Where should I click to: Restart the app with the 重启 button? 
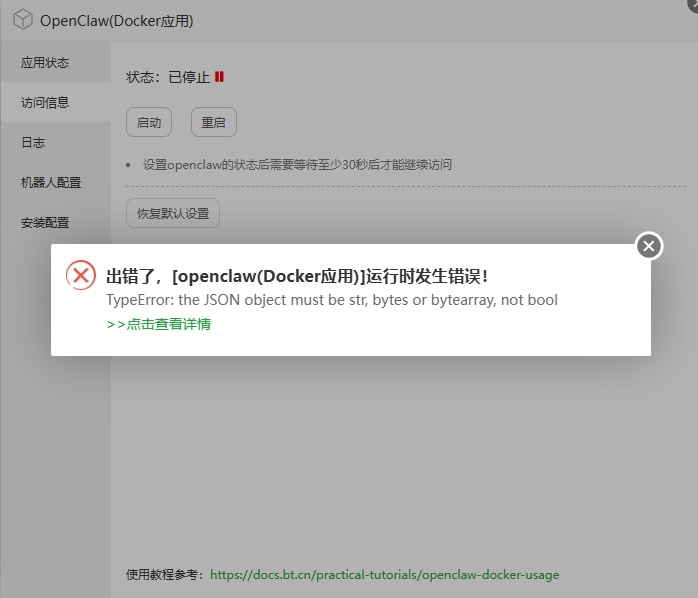tap(214, 122)
